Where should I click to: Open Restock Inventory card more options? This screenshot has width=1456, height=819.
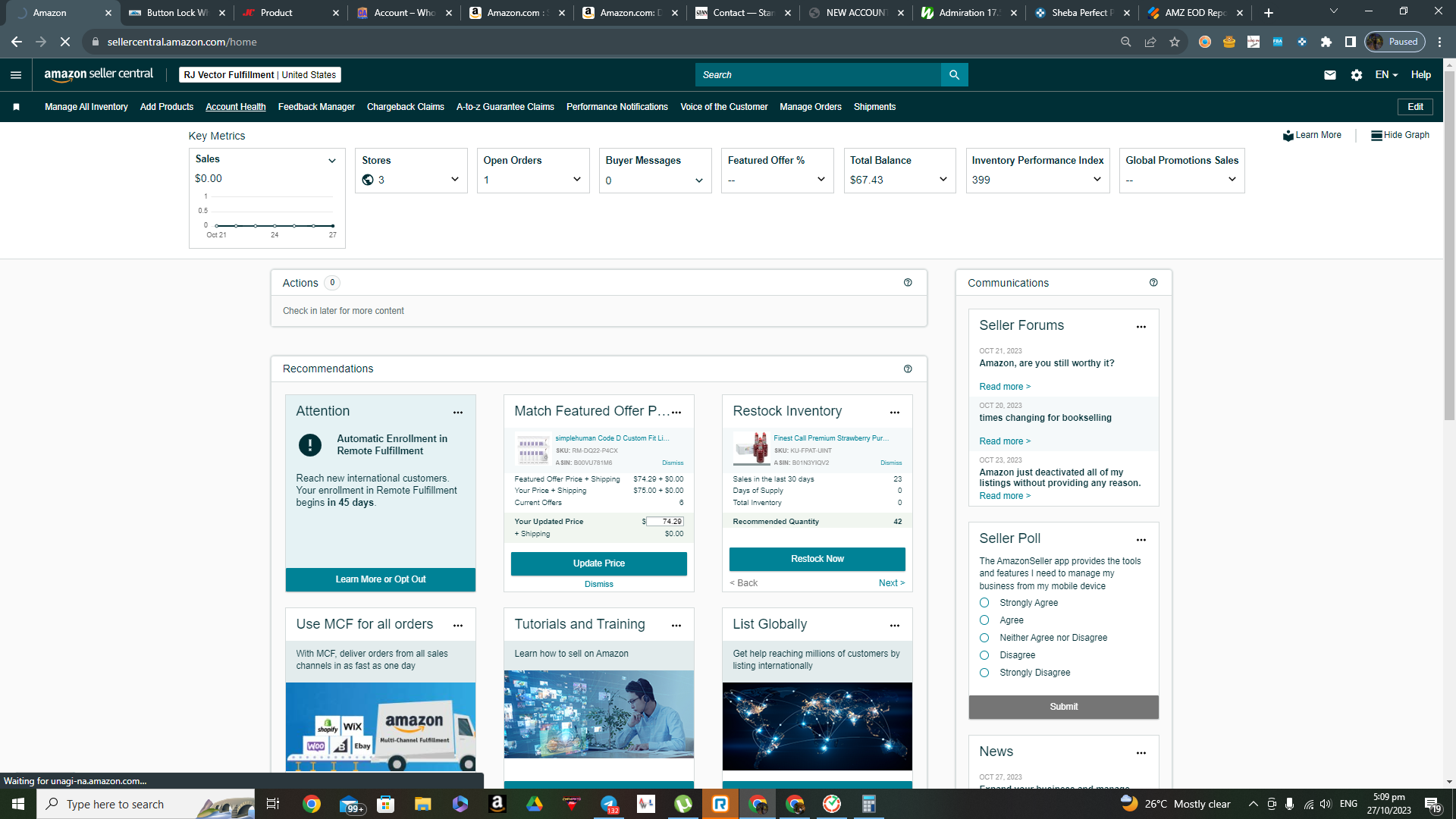click(x=895, y=413)
